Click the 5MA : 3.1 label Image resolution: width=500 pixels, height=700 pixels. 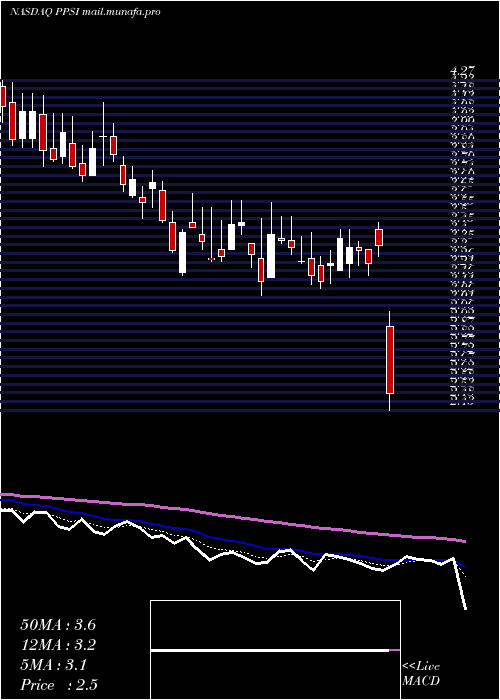(54, 665)
